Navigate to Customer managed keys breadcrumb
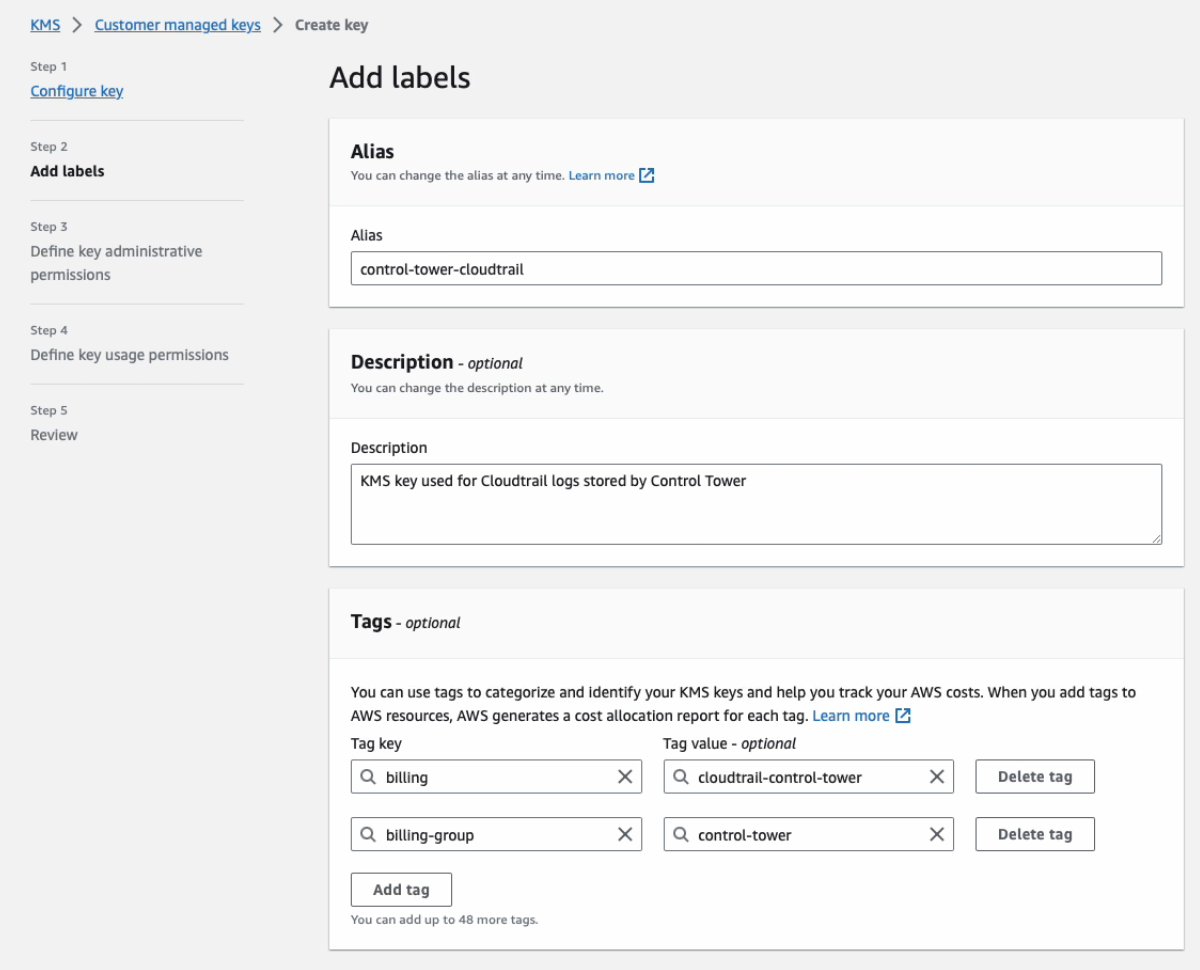 coord(177,25)
